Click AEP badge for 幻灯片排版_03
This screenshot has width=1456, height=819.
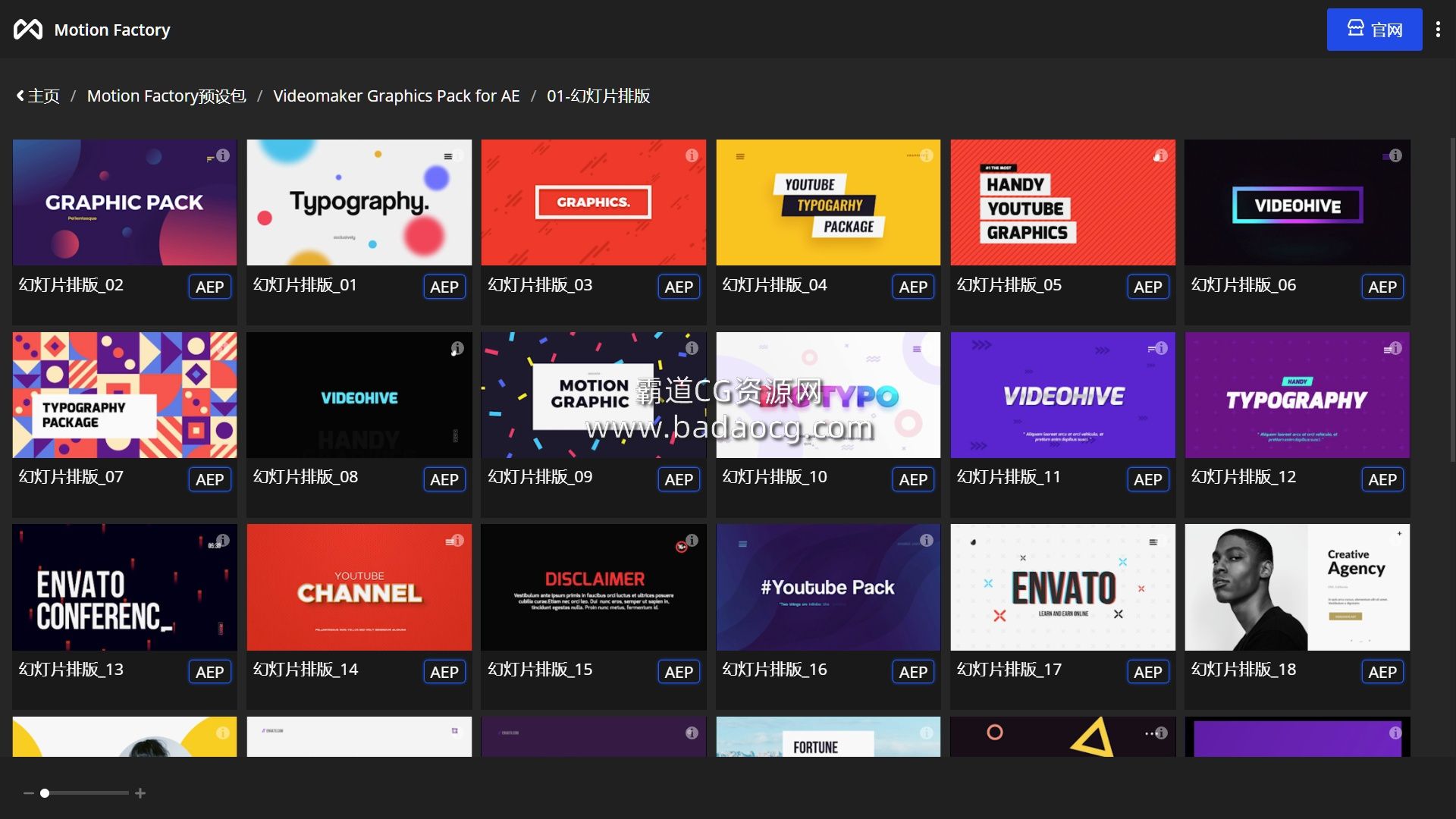click(x=679, y=287)
